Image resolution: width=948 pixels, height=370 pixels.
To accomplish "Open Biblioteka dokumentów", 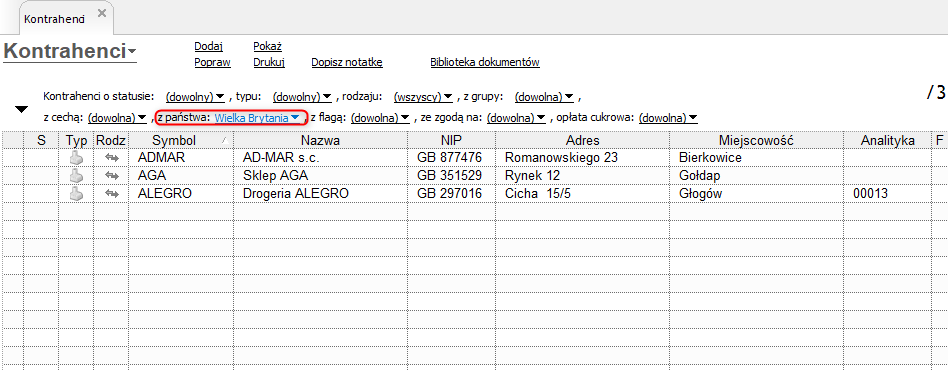I will pos(485,62).
